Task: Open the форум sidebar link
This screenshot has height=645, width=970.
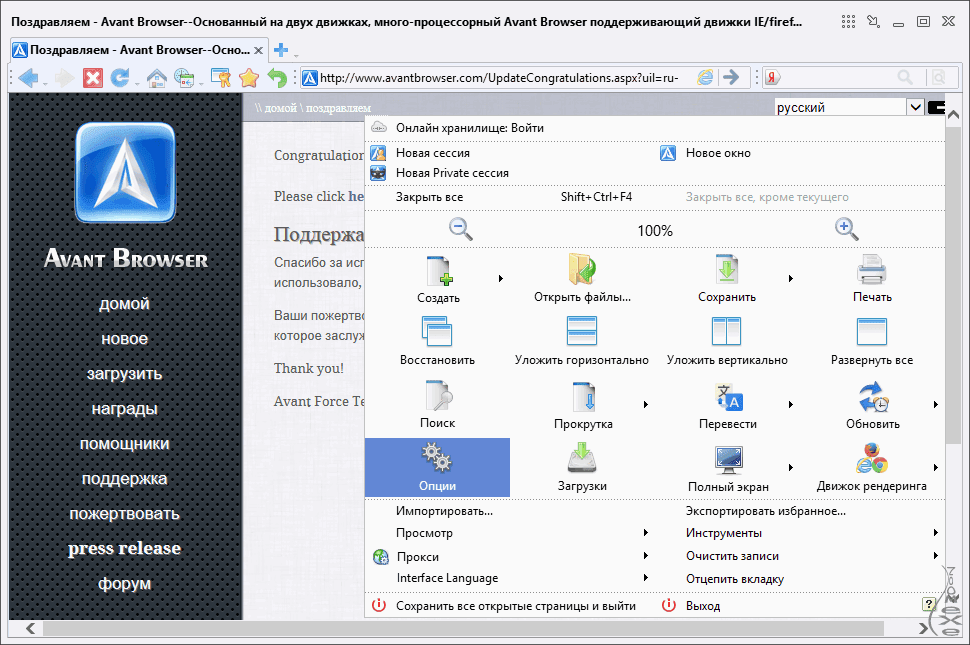Action: pyautogui.click(x=124, y=583)
